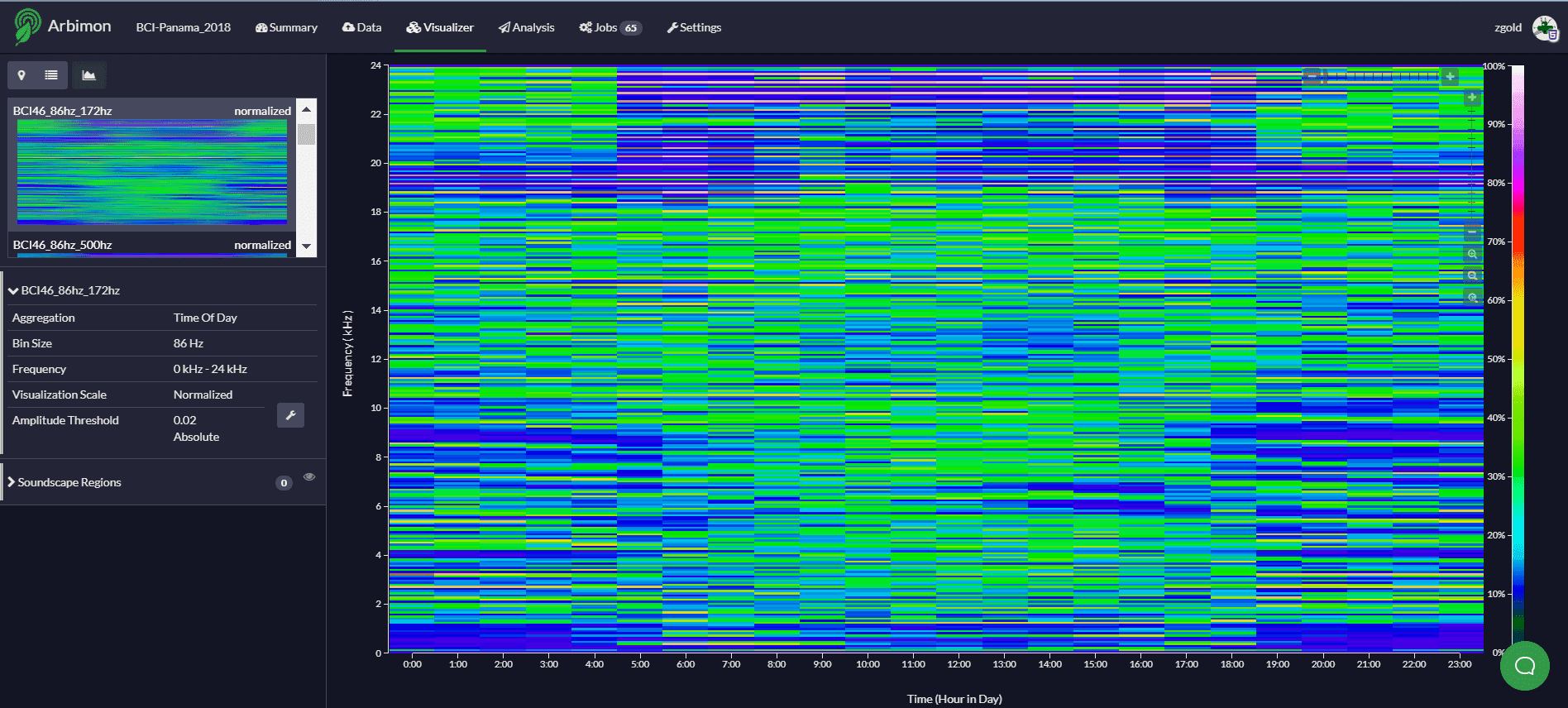Click the 12:00 time axis label
The width and height of the screenshot is (1568, 708).
[958, 664]
